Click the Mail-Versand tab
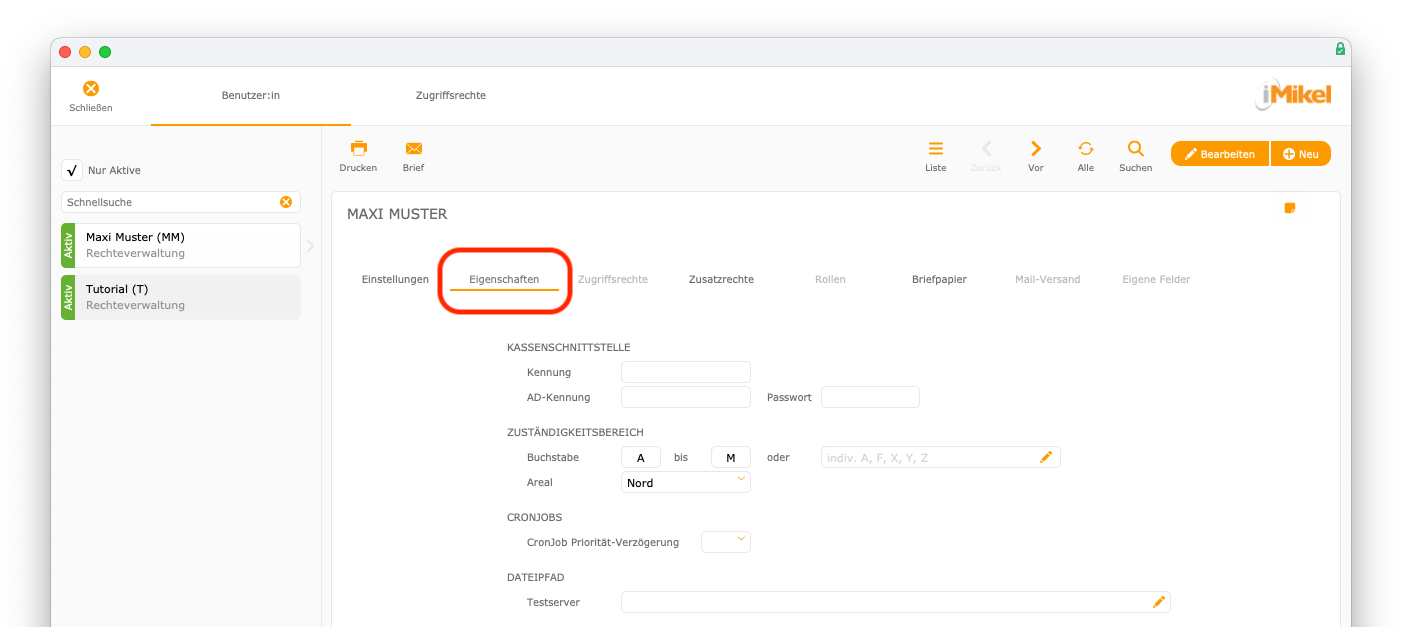1407x627 pixels. point(1048,279)
